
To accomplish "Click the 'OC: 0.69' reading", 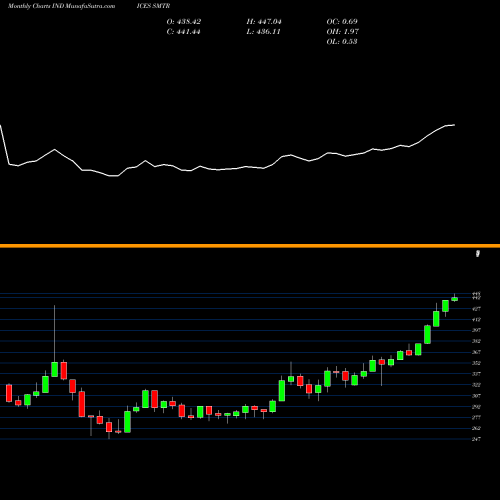I will click(x=342, y=22).
